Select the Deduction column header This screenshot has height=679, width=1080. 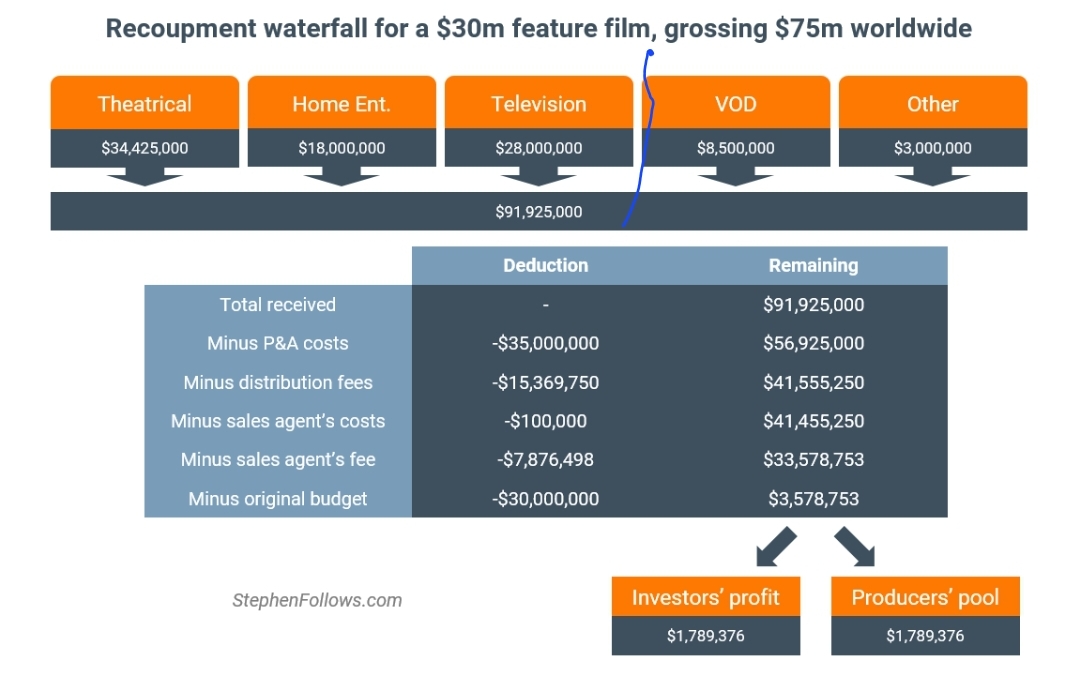pyautogui.click(x=545, y=265)
